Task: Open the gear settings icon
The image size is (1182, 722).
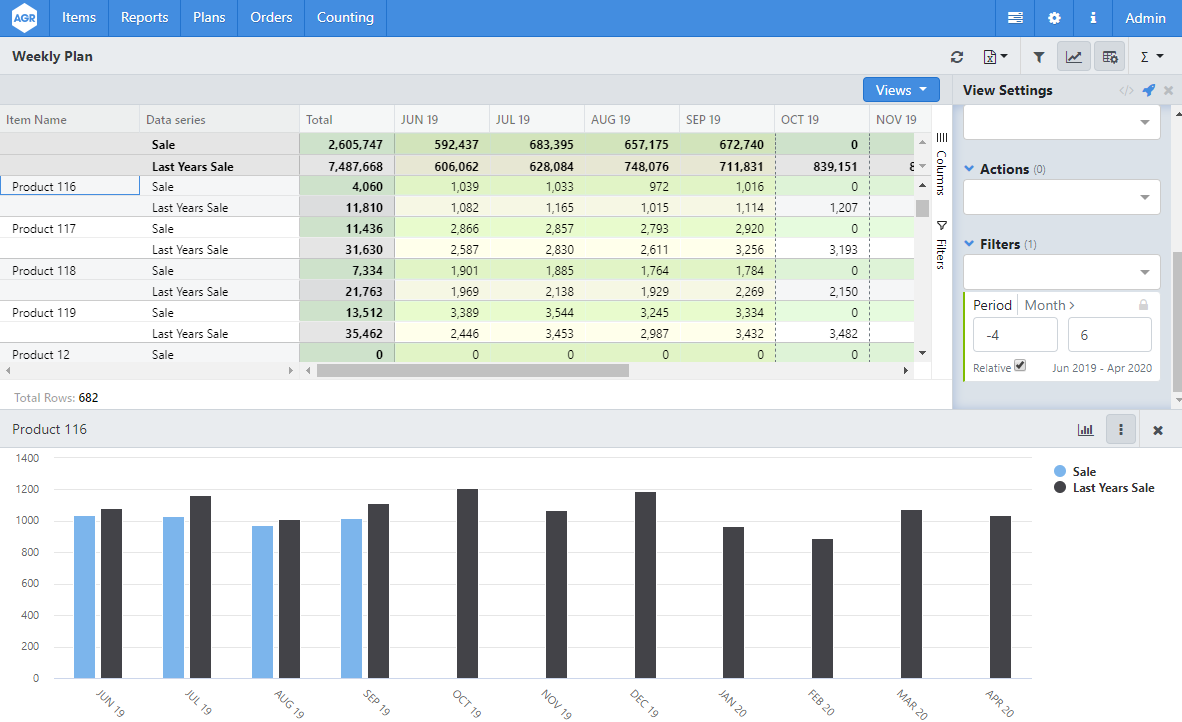Action: coord(1054,18)
